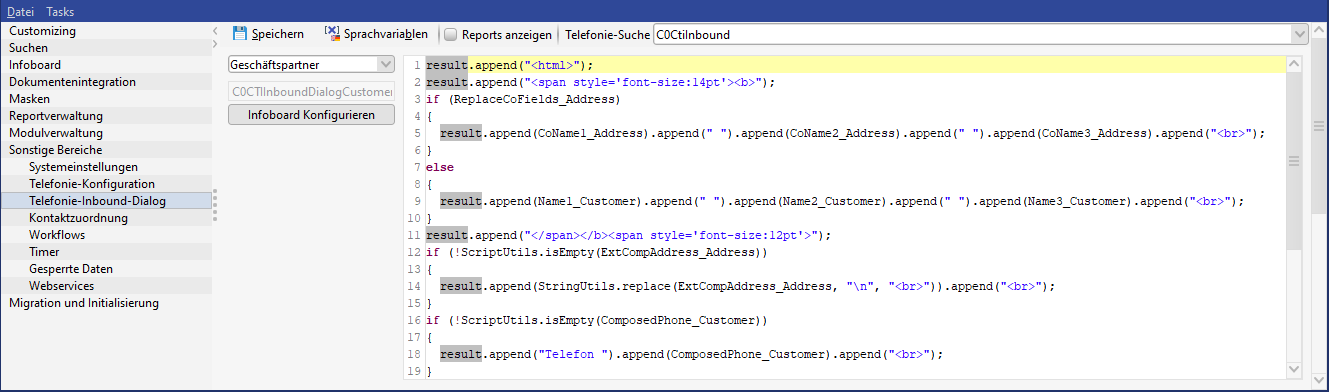Screen dimensions: 1329x392
Task: Open Gesperrte Daten sub-item
Action: tap(71, 269)
